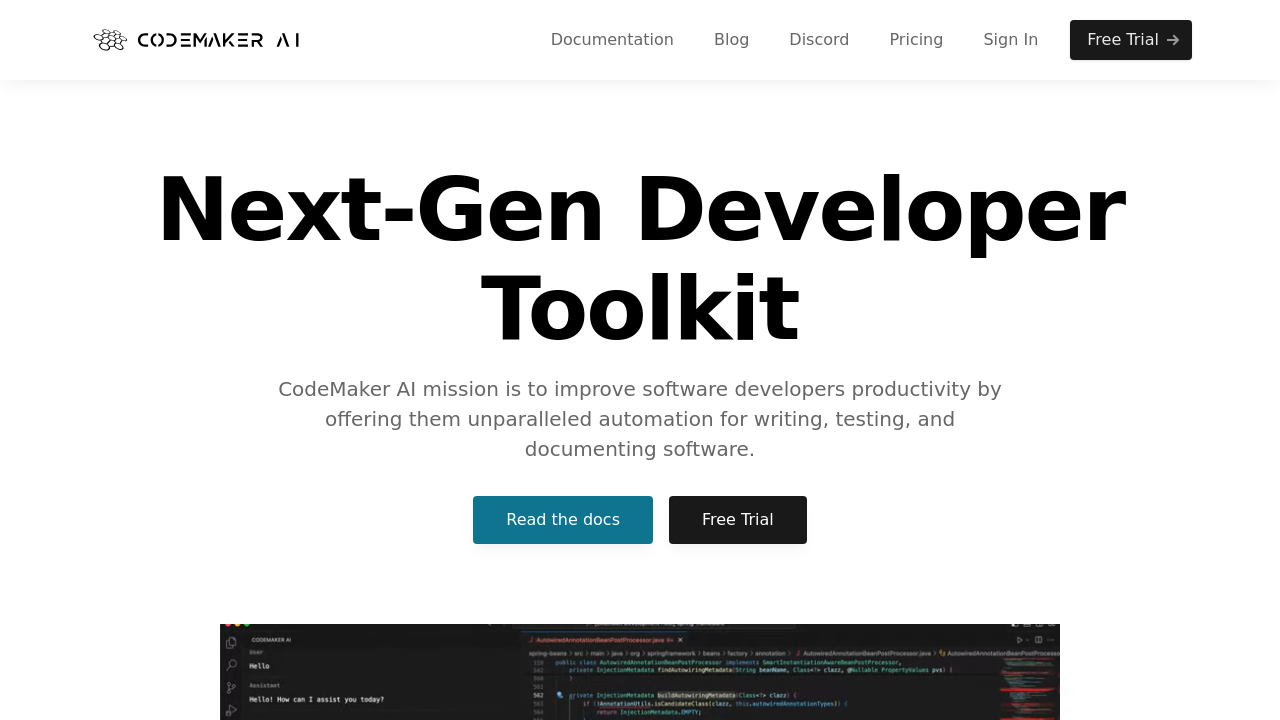This screenshot has height=720, width=1280.
Task: Click the Source Control icon in the sidebar
Action: pyautogui.click(x=231, y=687)
